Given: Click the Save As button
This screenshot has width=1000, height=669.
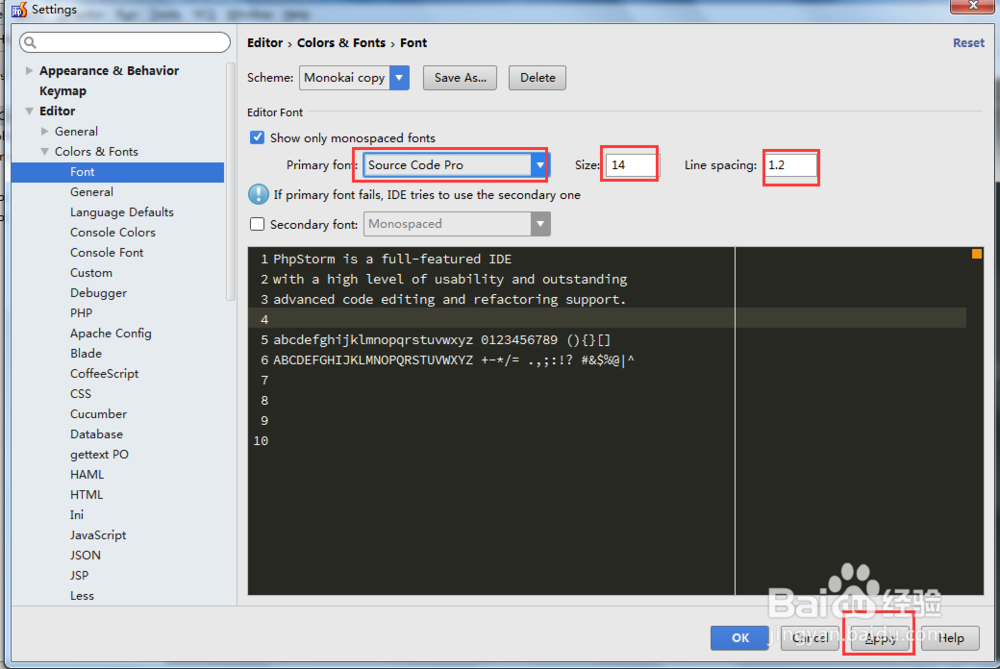Looking at the screenshot, I should click(459, 77).
